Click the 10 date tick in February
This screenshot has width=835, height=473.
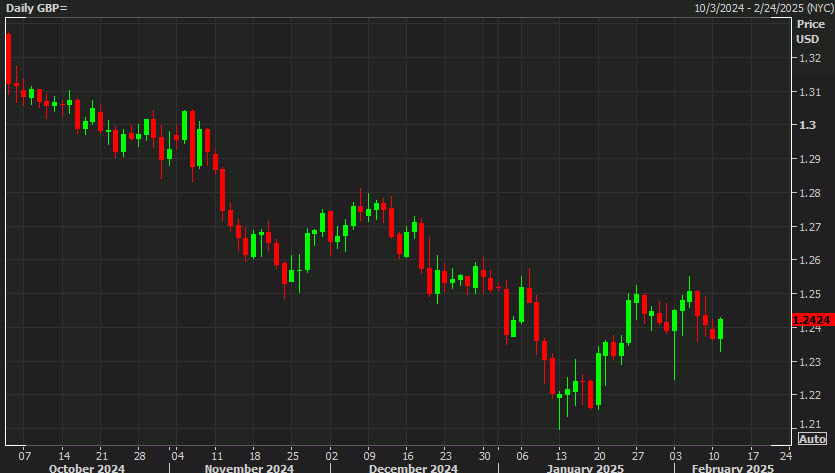pos(714,456)
